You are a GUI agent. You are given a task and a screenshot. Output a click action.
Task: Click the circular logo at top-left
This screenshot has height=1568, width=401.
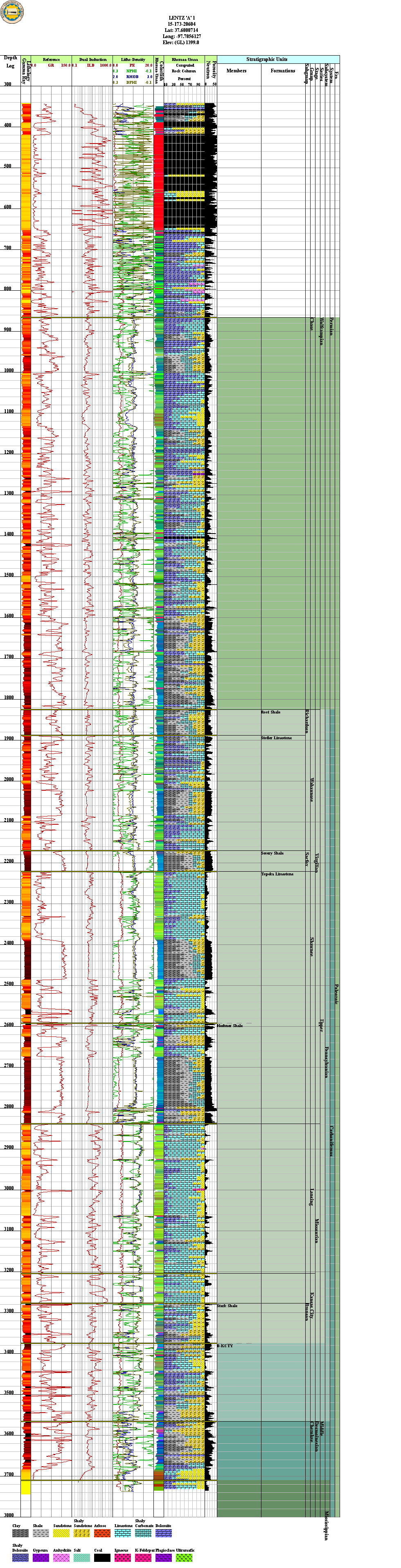click(x=12, y=12)
